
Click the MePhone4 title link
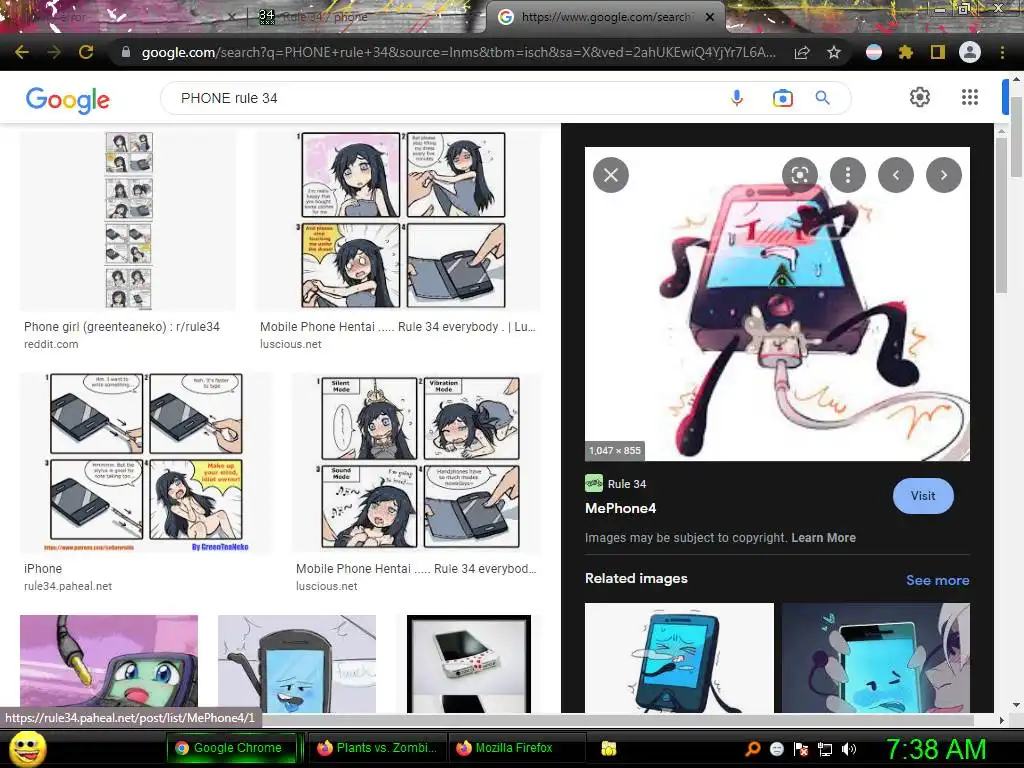620,508
